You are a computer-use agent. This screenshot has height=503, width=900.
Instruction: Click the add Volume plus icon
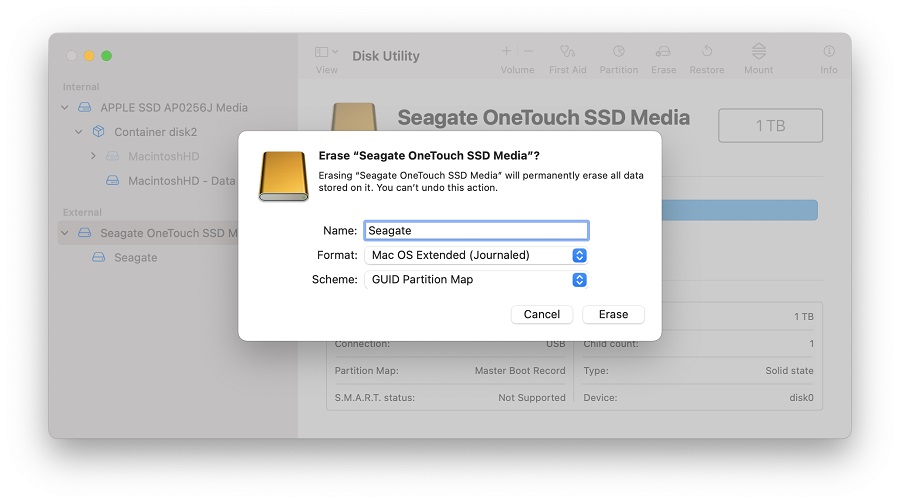coord(506,51)
